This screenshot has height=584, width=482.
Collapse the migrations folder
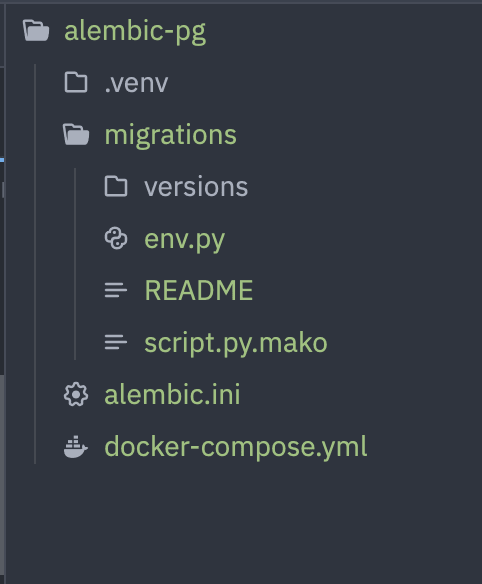pos(170,135)
